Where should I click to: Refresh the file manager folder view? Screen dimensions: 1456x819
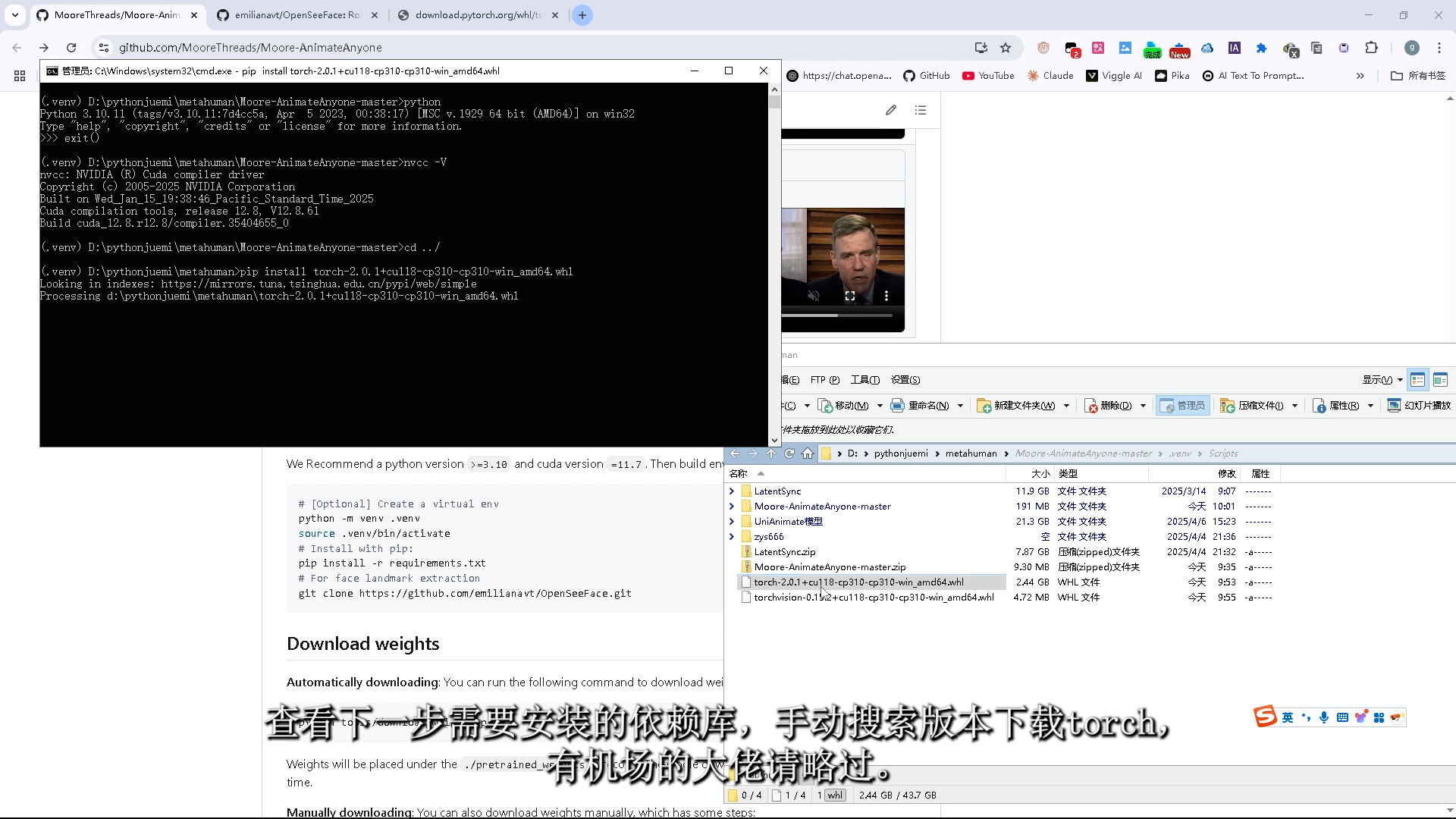click(x=789, y=453)
